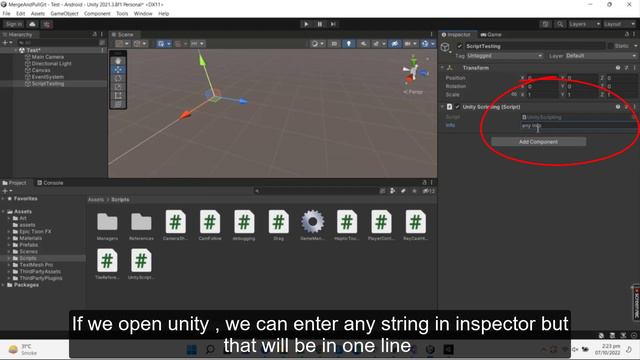Select the UnityScript... script asset
The height and width of the screenshot is (360, 640).
[141, 264]
